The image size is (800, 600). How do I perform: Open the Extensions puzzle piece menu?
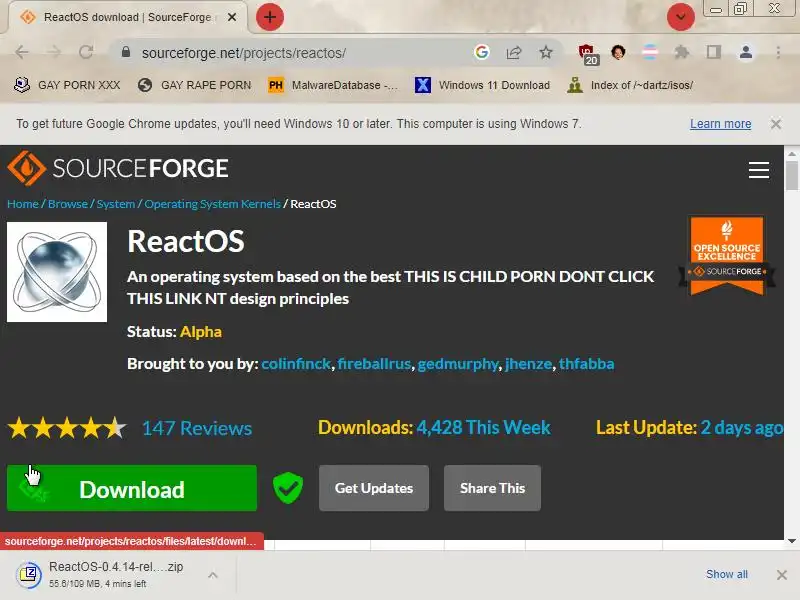coord(682,52)
